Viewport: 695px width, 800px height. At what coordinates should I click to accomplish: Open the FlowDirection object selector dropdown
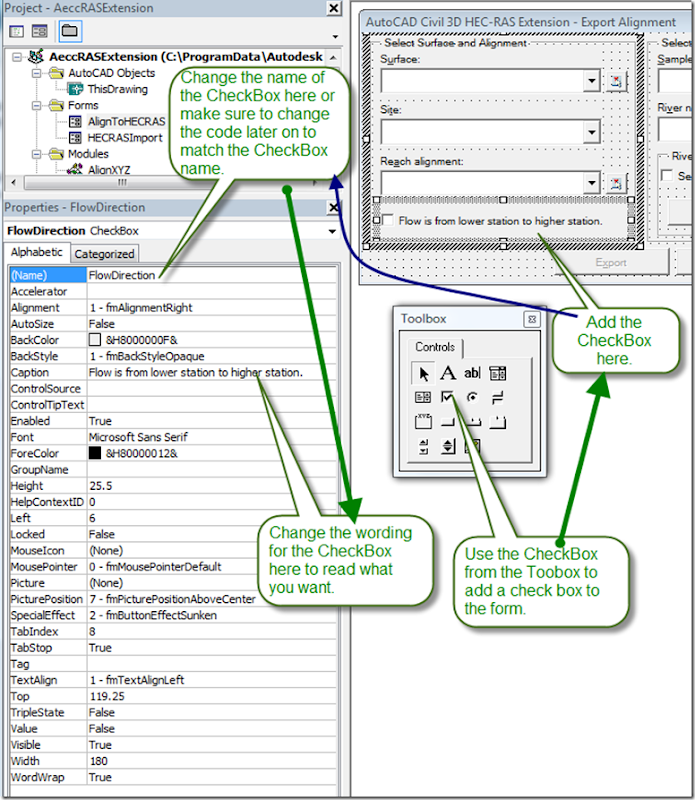332,231
